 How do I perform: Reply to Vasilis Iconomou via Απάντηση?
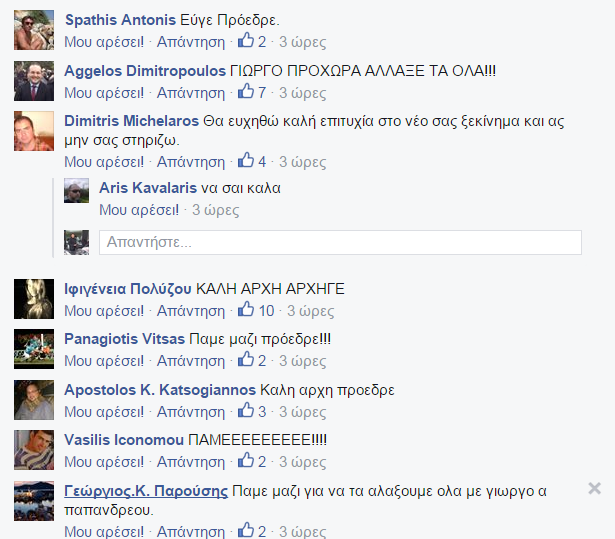191,462
